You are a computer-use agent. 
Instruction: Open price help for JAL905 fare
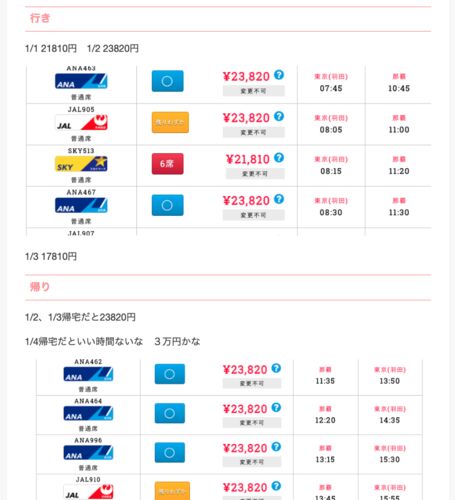click(279, 116)
